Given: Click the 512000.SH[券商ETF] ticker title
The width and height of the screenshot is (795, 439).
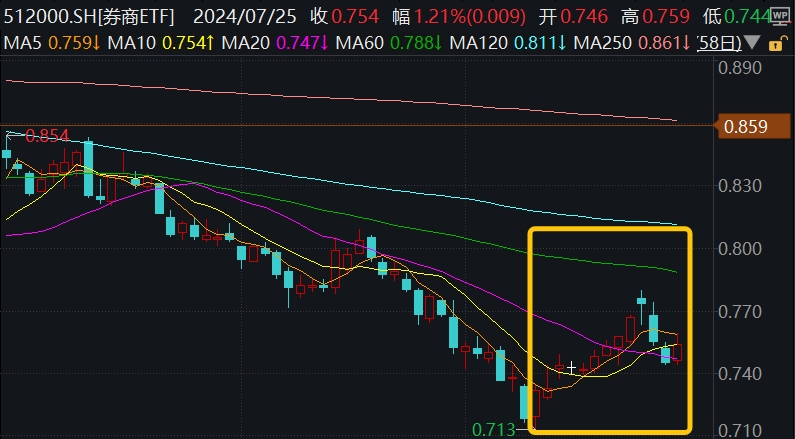Looking at the screenshot, I should (x=89, y=17).
